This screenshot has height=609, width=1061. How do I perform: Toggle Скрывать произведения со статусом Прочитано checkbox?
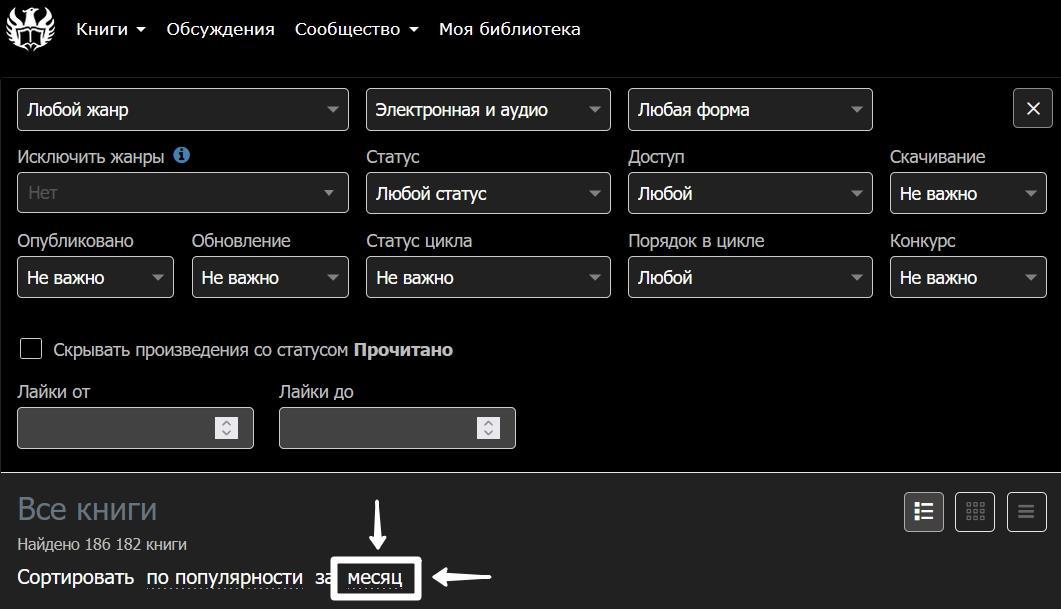pyautogui.click(x=31, y=349)
